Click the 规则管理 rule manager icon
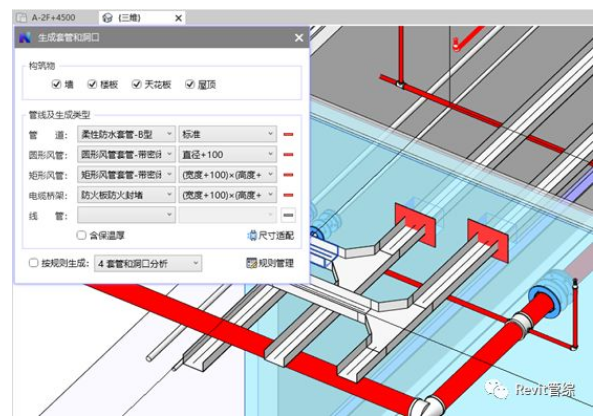603x419 pixels. click(x=252, y=263)
